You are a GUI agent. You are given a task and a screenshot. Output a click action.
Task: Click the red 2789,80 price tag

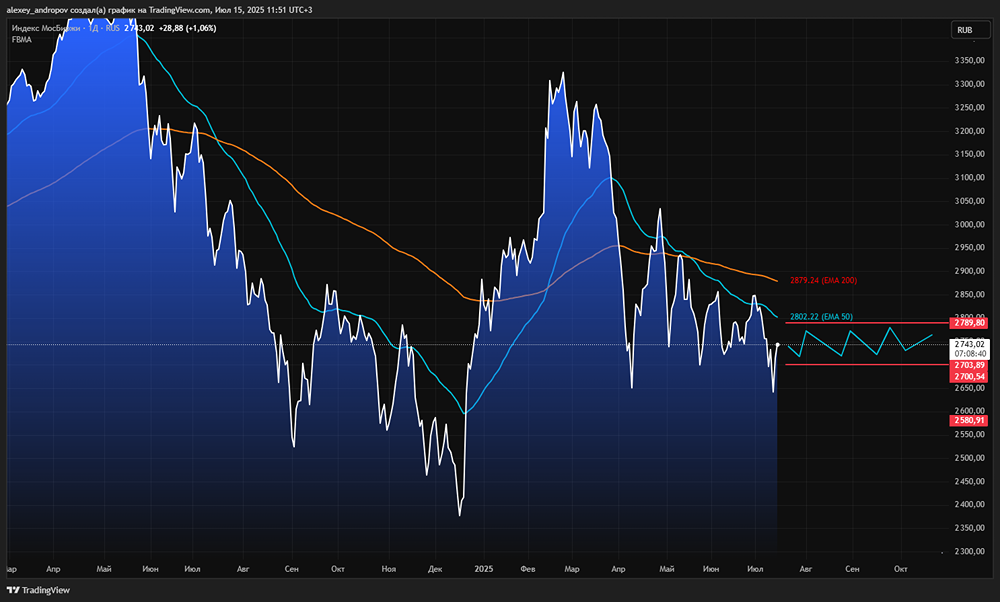tap(970, 323)
